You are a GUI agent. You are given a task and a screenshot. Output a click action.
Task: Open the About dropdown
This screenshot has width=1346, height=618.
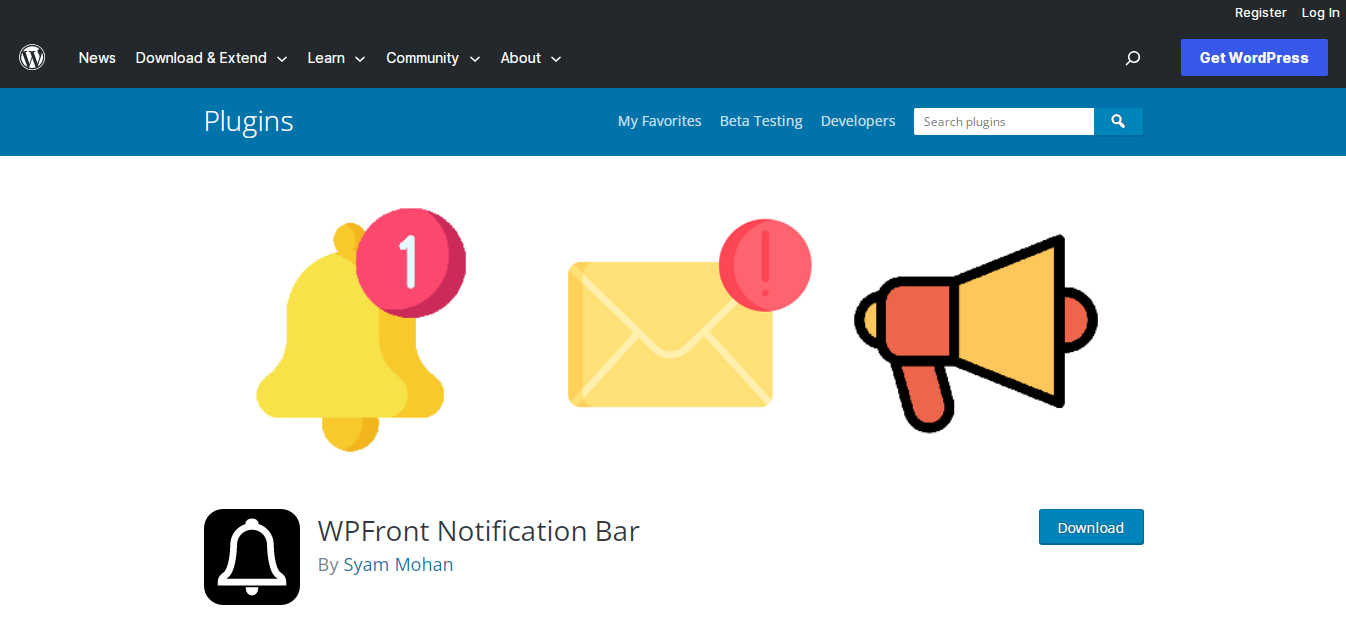[520, 58]
